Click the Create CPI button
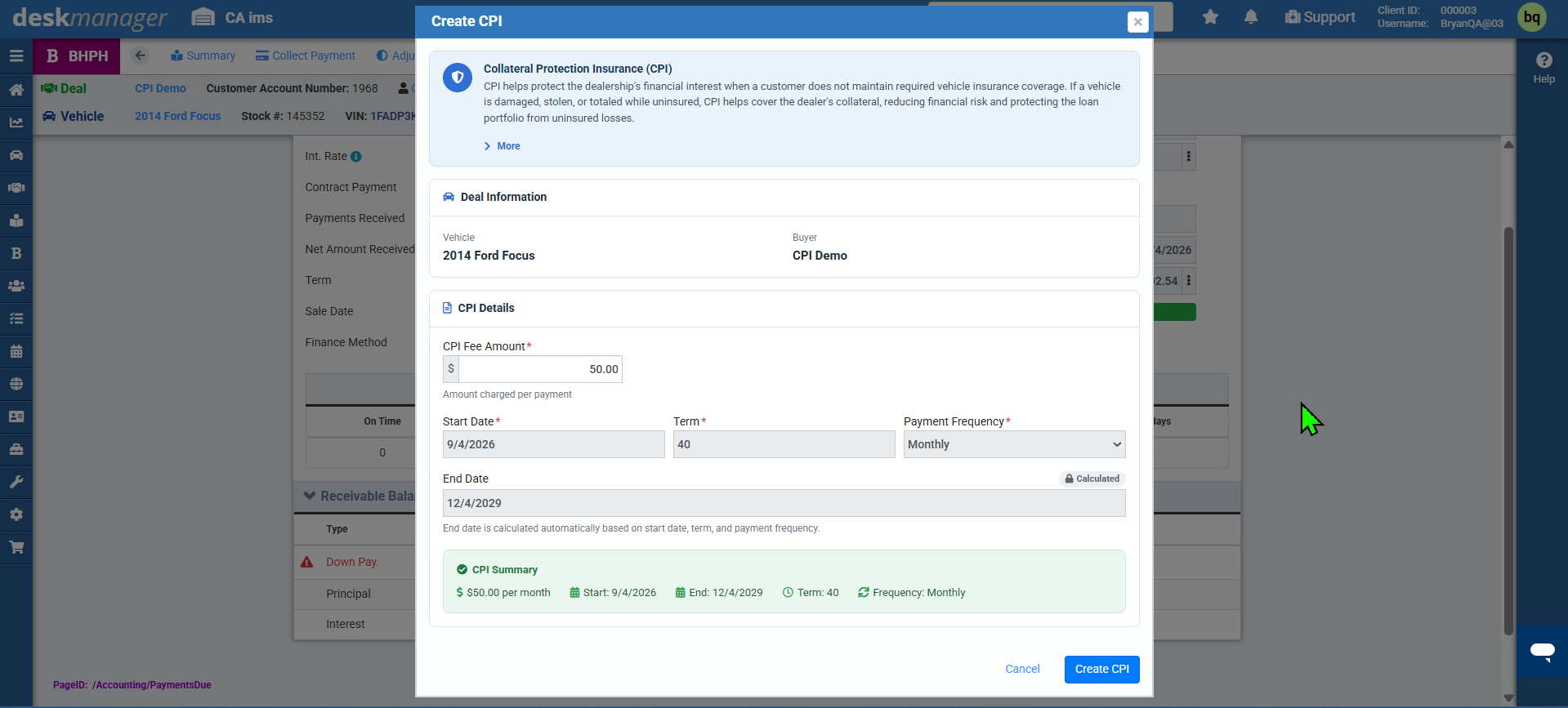This screenshot has width=1568, height=708. point(1101,669)
